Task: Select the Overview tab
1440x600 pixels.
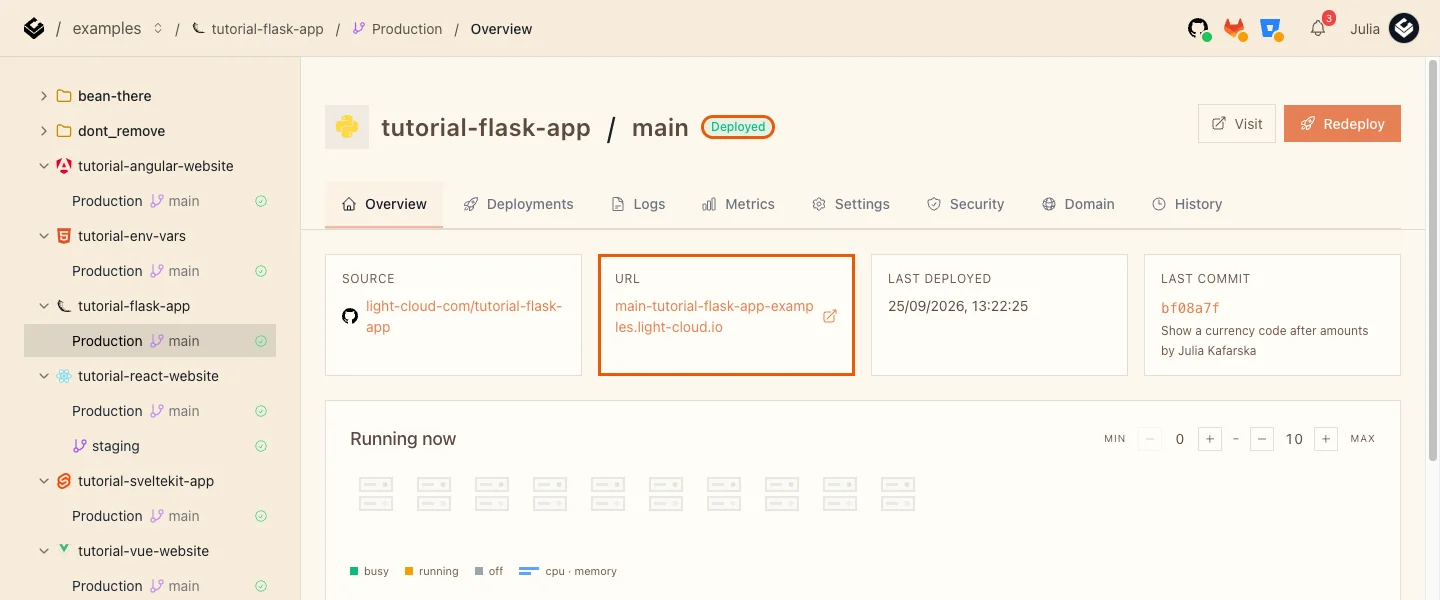Action: pyautogui.click(x=384, y=204)
